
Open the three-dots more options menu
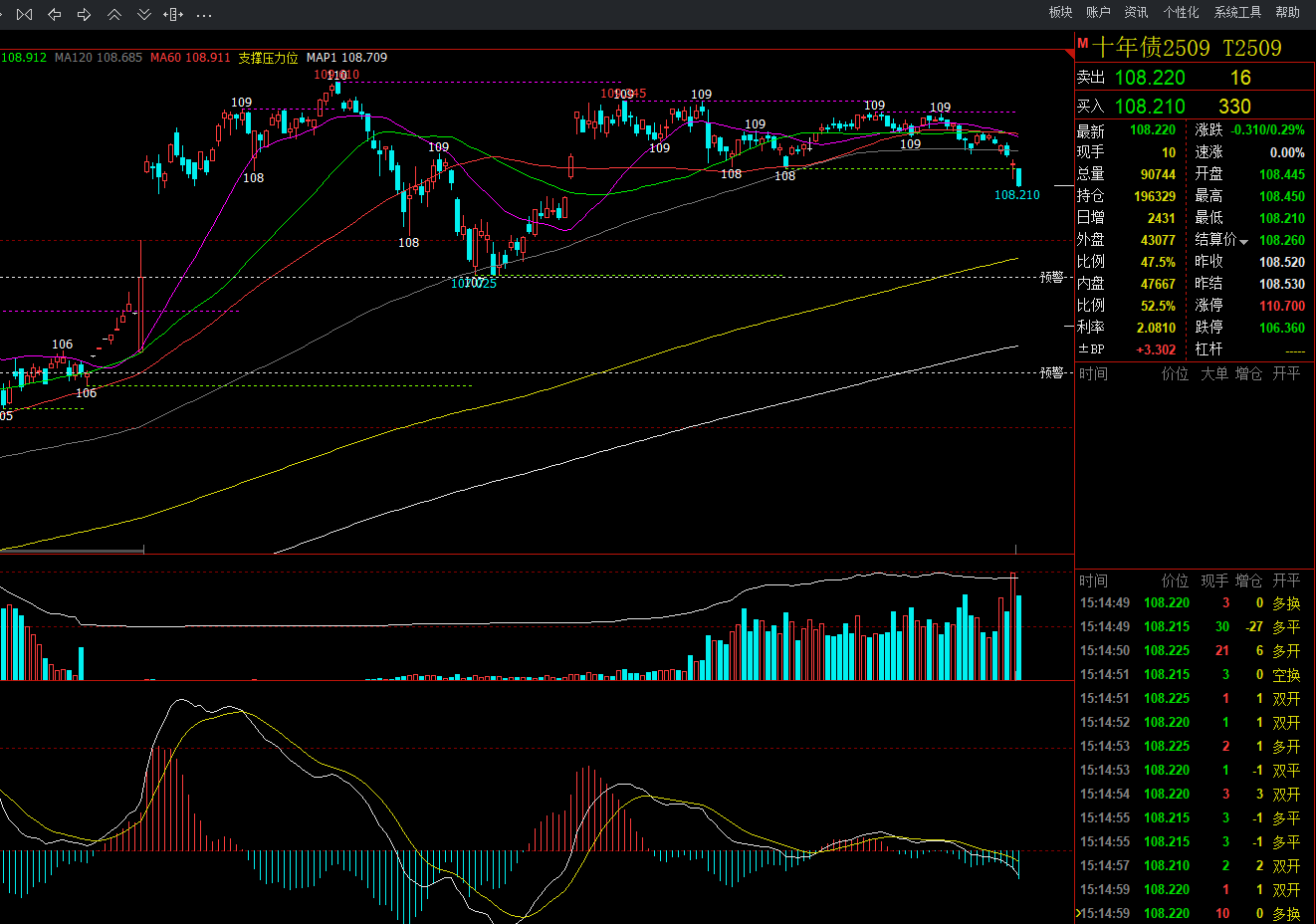(204, 15)
